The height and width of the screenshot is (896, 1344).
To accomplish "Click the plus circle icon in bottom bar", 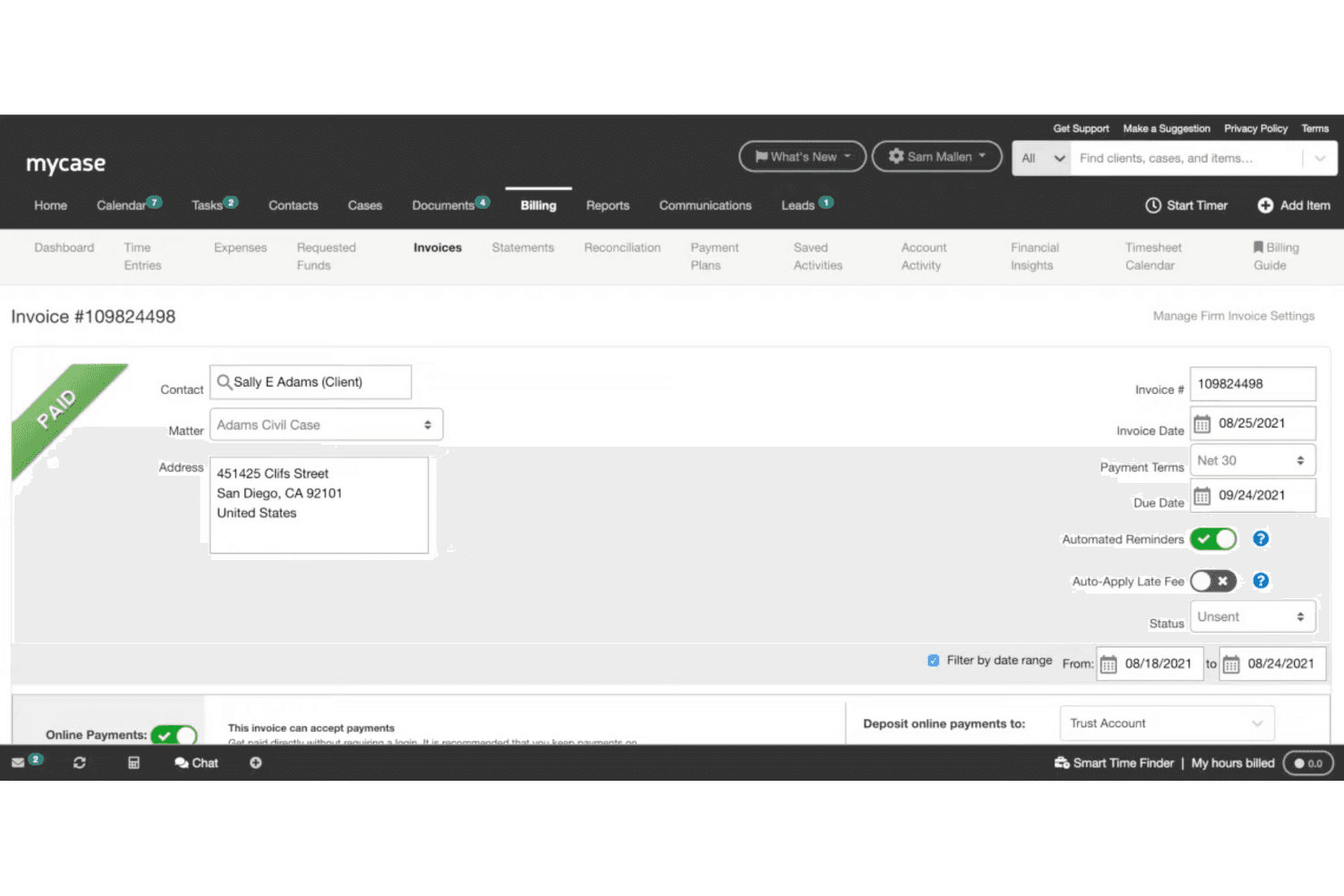I will tap(256, 763).
